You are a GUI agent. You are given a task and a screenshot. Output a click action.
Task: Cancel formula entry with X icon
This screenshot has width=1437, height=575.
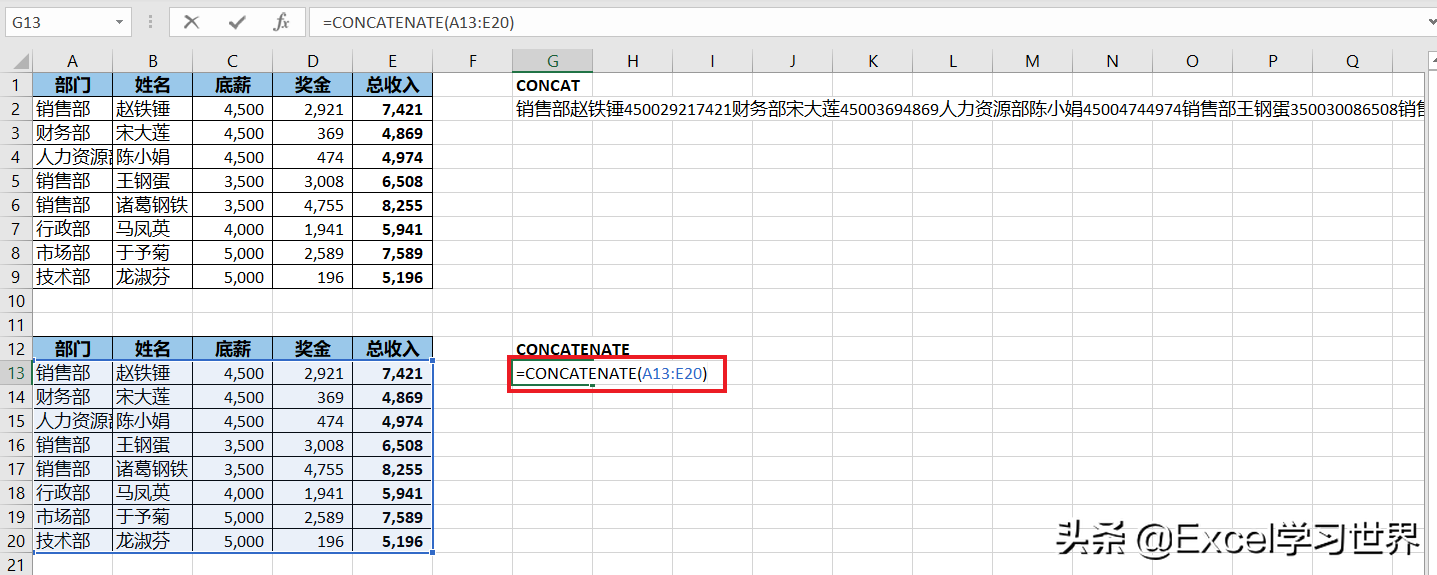pos(192,22)
